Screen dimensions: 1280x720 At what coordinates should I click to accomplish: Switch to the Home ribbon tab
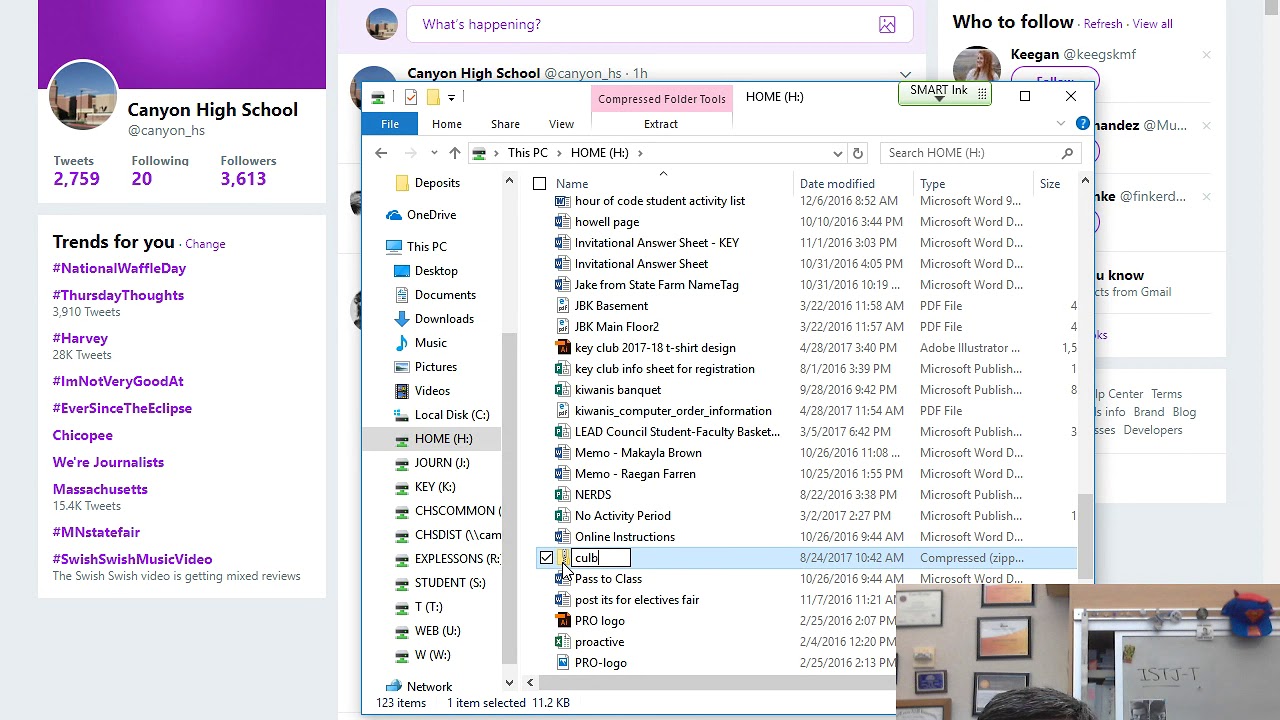click(447, 124)
